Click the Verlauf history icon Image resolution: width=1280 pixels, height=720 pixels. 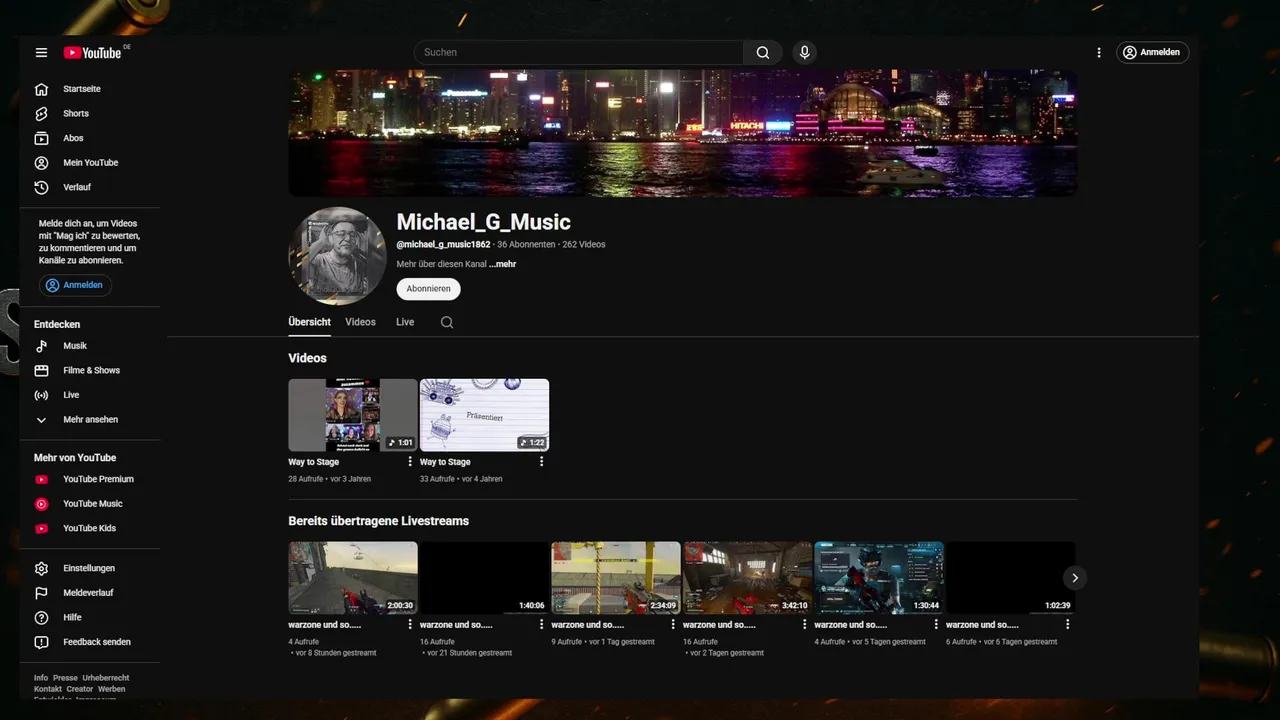click(x=41, y=187)
